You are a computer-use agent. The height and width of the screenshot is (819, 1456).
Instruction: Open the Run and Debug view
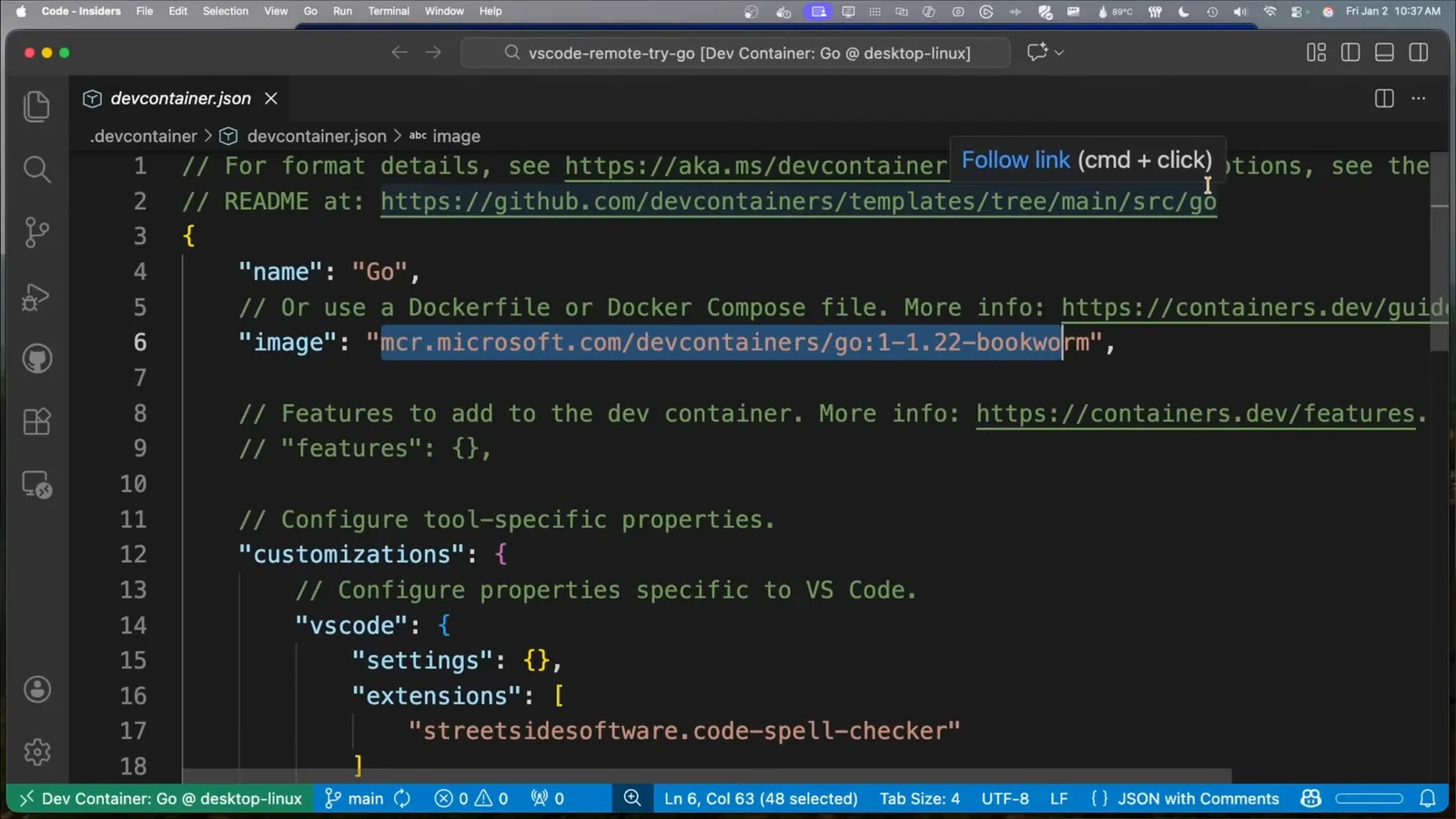click(x=36, y=297)
